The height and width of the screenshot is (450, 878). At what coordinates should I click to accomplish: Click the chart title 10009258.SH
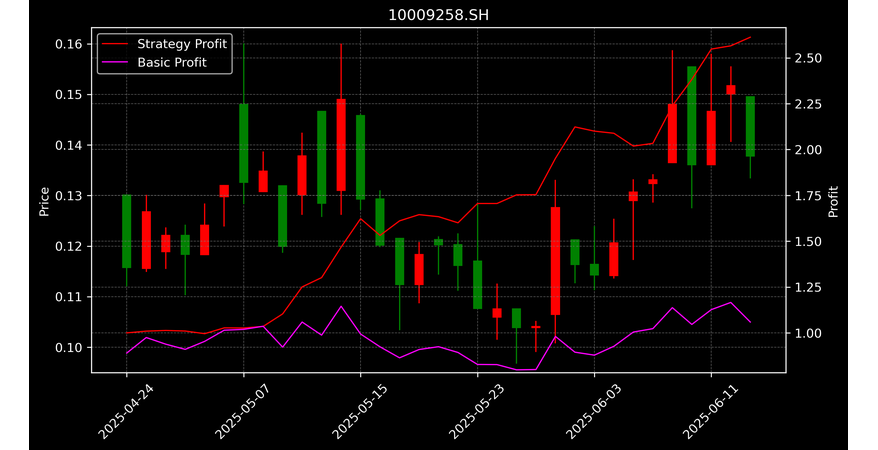pos(438,15)
